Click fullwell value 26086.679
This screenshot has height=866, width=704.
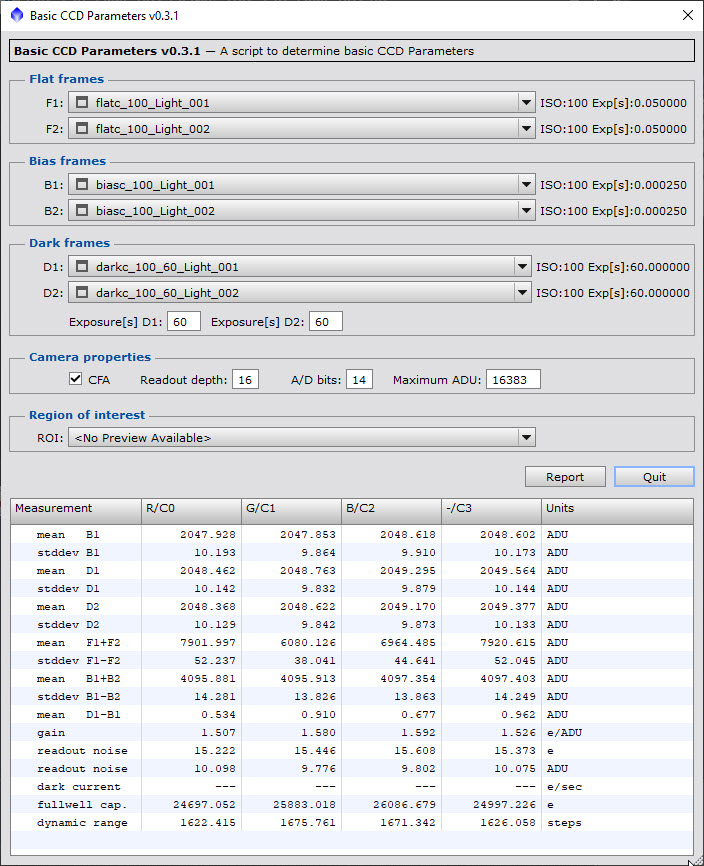(x=404, y=805)
